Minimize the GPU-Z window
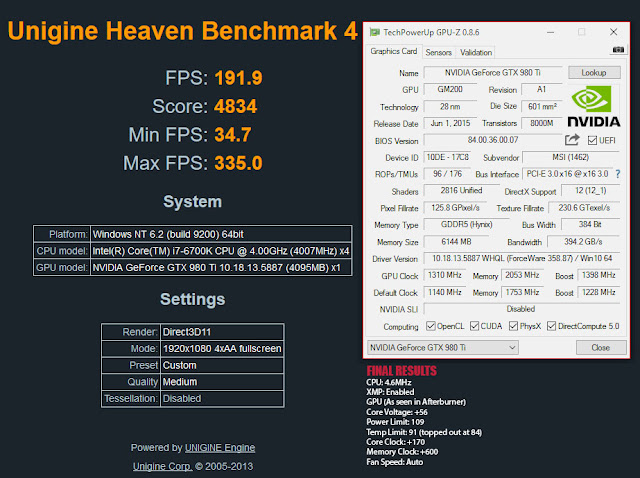 pos(550,32)
